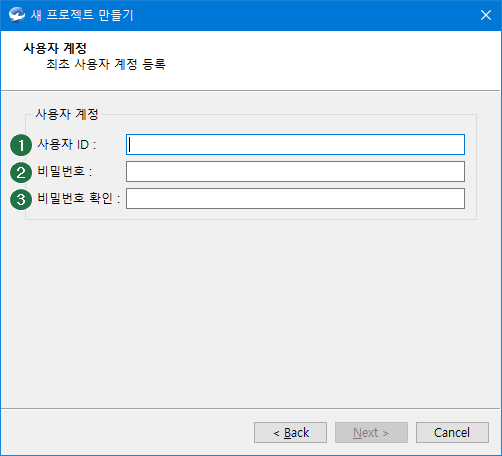
Task: Click the green number 1 badge
Action: pos(21,145)
